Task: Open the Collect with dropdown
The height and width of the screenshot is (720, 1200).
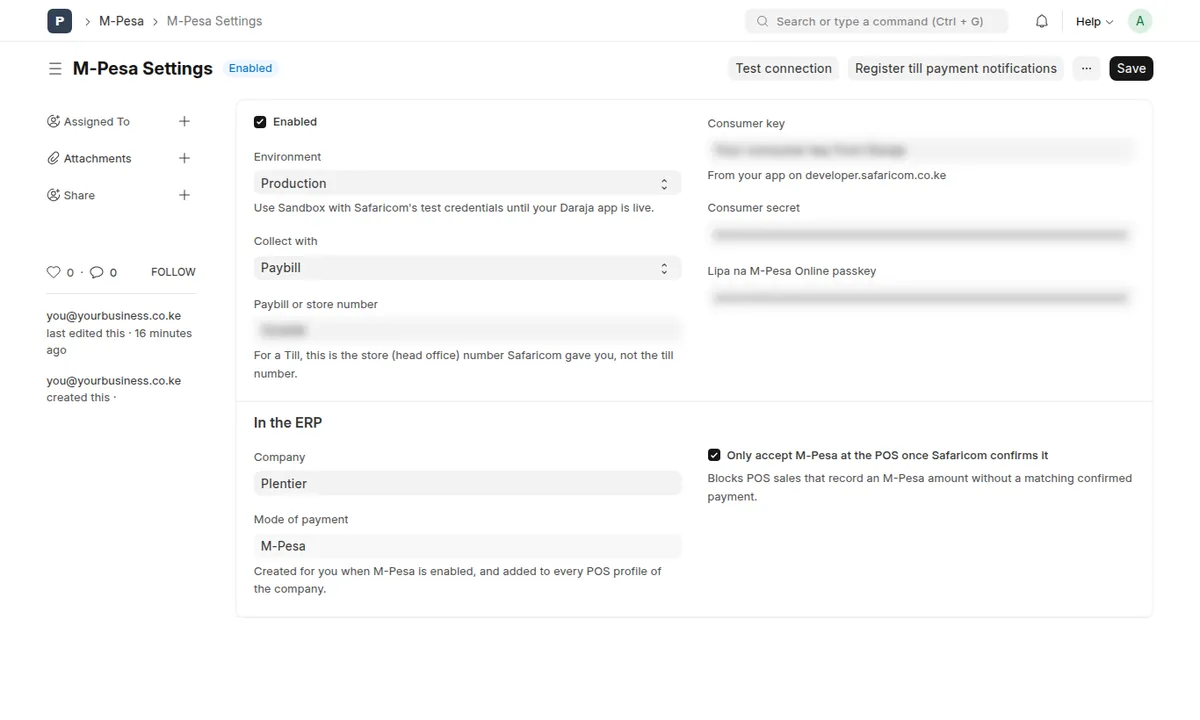Action: coord(467,268)
